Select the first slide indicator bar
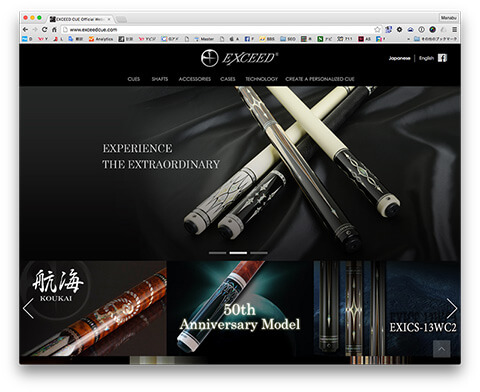Viewport: 480px width, 392px height. point(217,253)
